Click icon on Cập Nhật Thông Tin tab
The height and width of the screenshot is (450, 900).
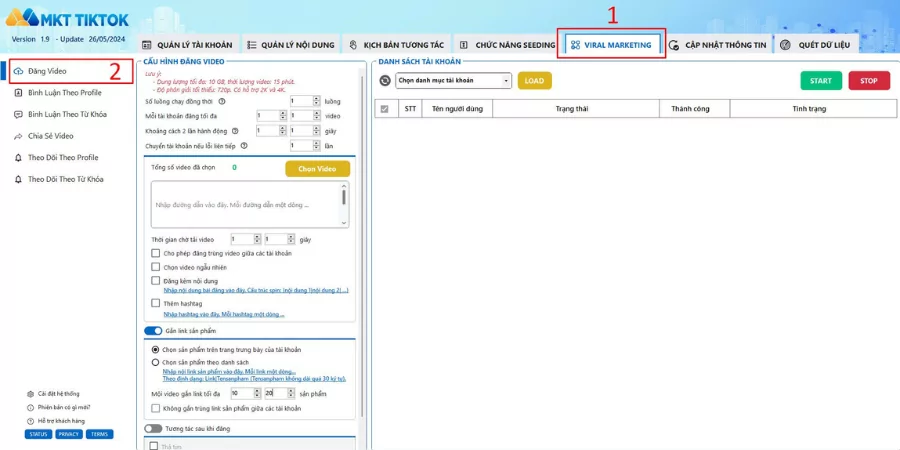(674, 45)
